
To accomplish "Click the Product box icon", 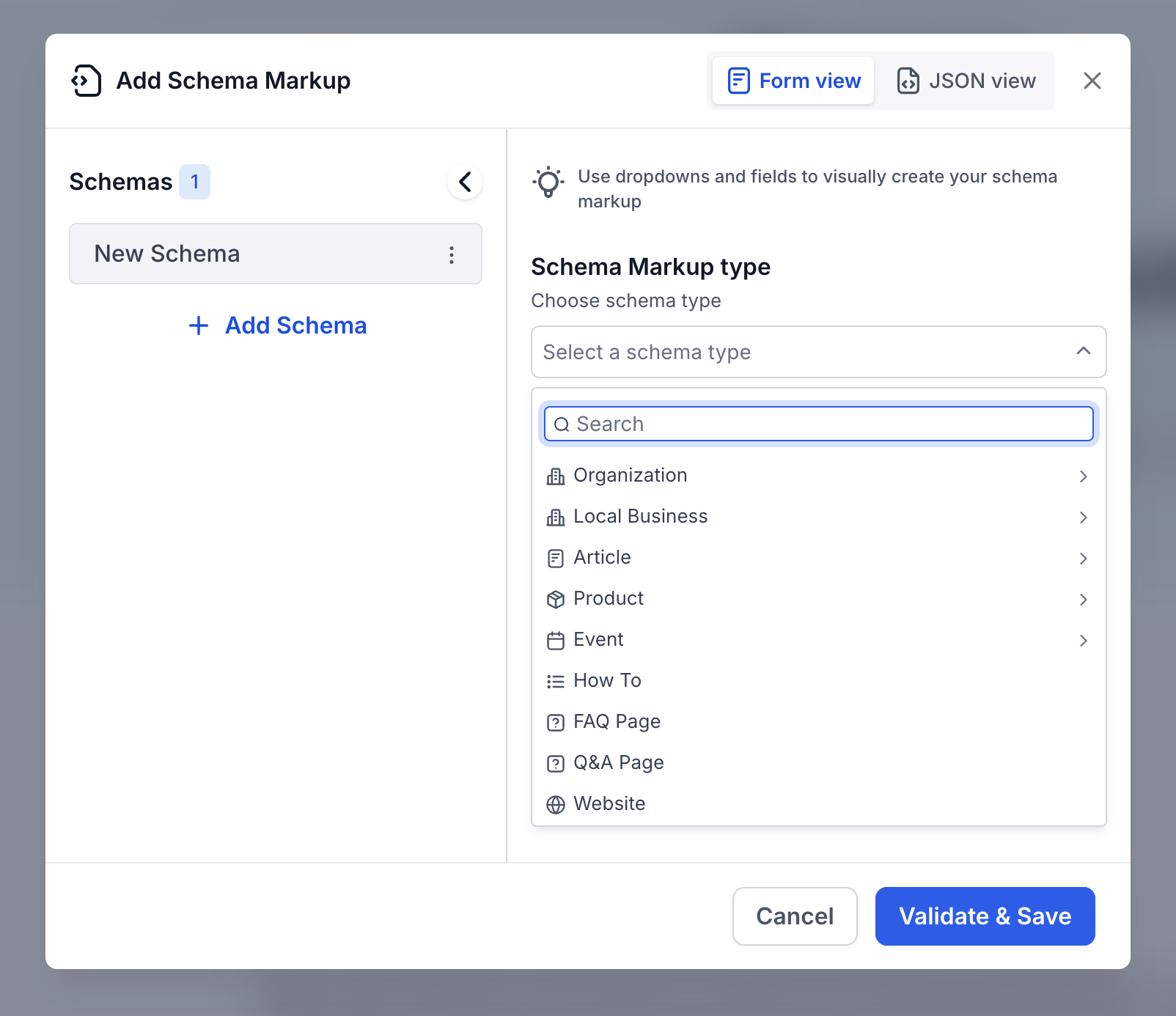I will [x=556, y=600].
